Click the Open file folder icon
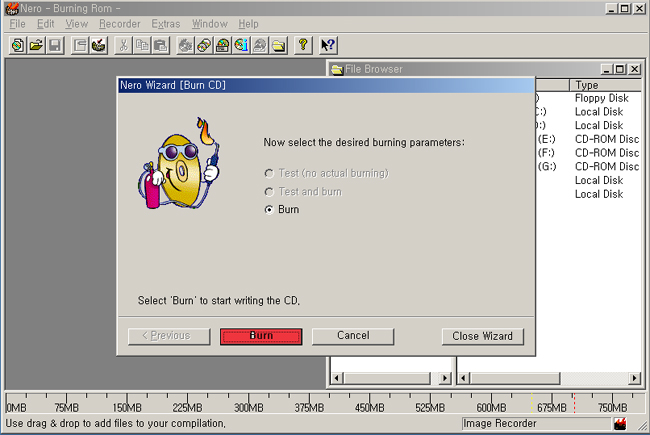This screenshot has width=650, height=435. 36,45
